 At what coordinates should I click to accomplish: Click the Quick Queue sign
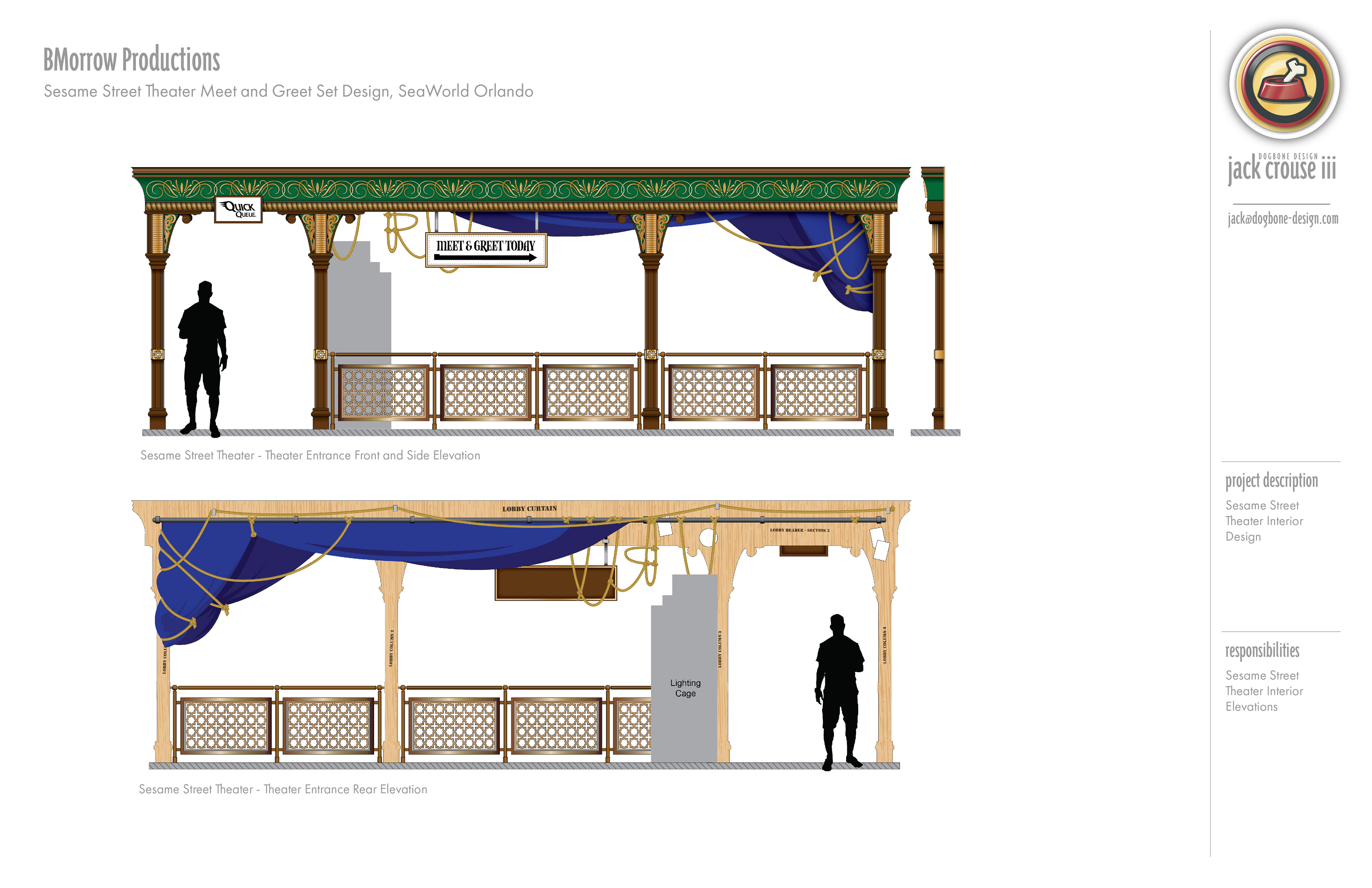tap(238, 210)
